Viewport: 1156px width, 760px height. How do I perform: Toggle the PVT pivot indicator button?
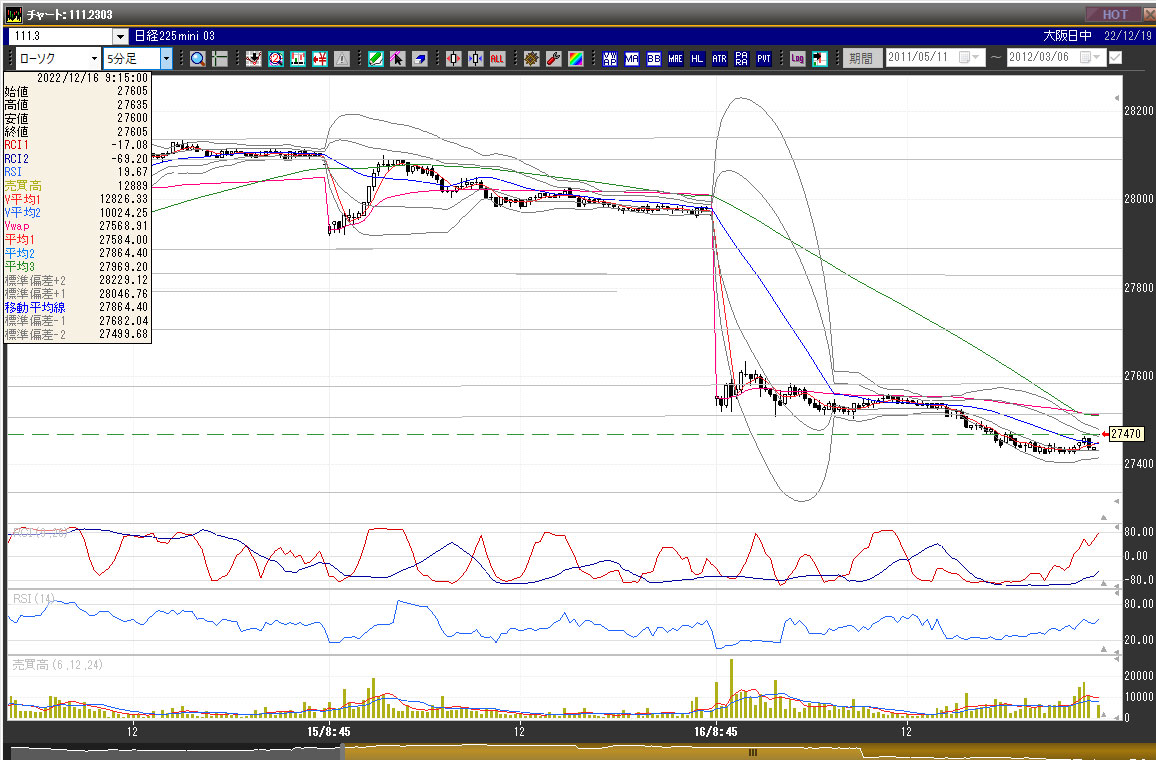click(764, 59)
